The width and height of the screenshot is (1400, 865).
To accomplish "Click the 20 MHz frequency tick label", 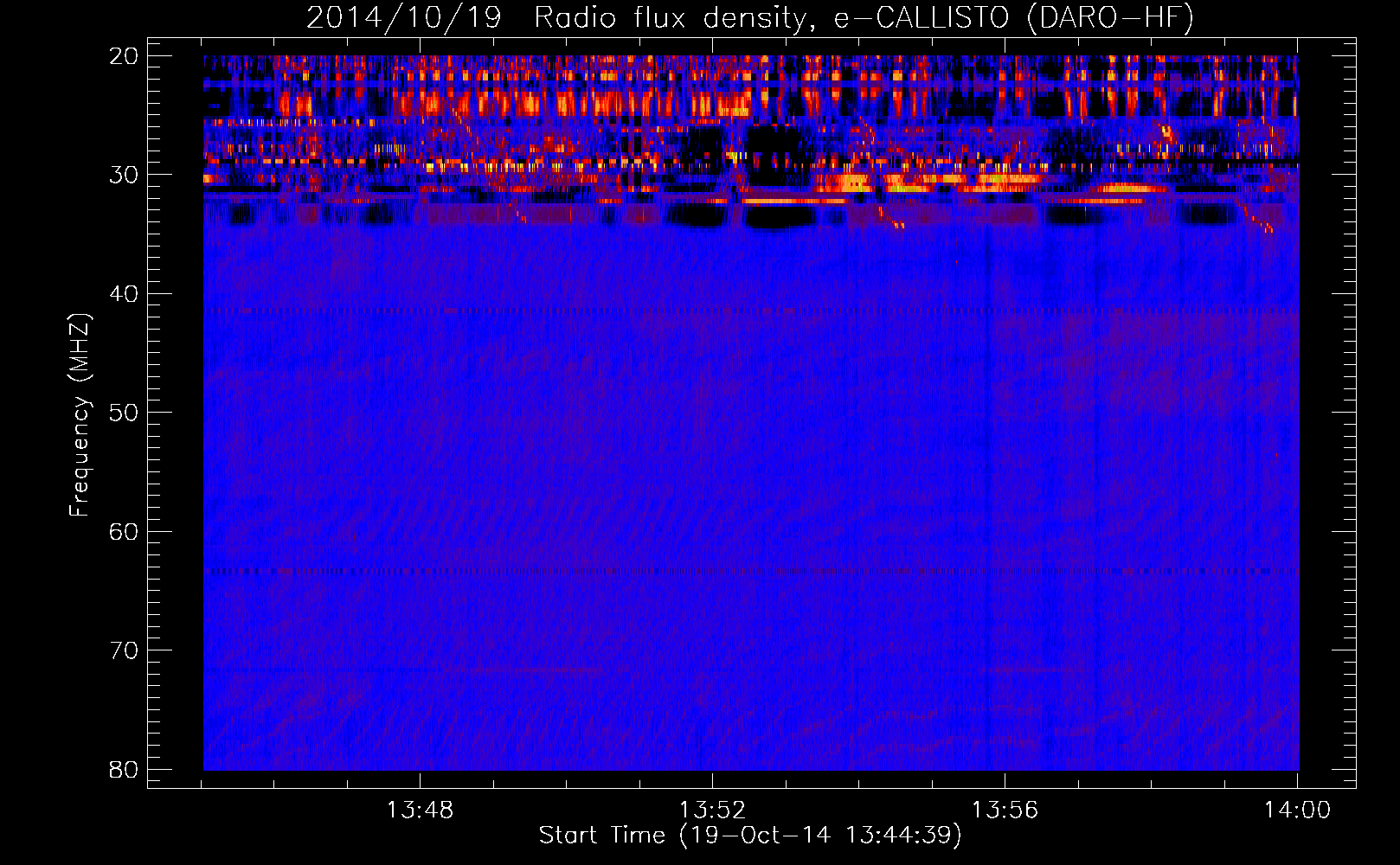I will tap(124, 56).
